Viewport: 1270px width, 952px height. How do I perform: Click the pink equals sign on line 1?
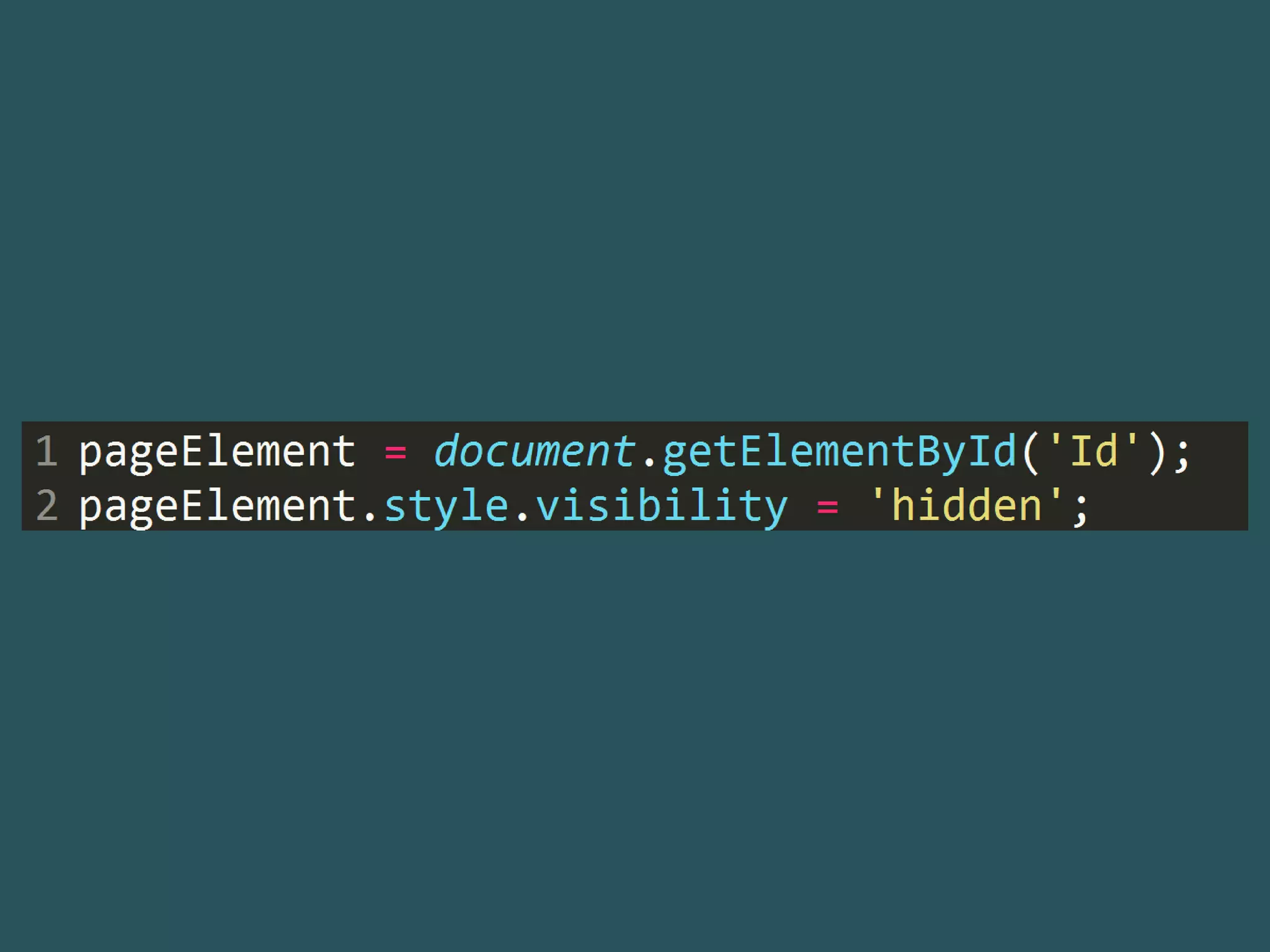click(396, 454)
